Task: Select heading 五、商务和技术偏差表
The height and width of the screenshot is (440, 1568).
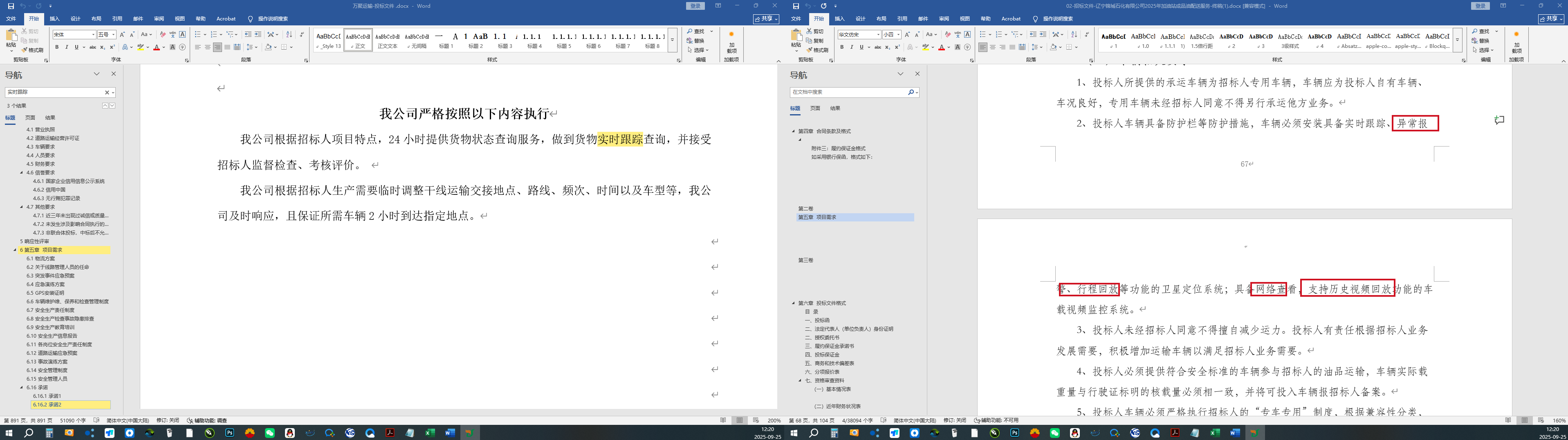Action: pyautogui.click(x=829, y=363)
